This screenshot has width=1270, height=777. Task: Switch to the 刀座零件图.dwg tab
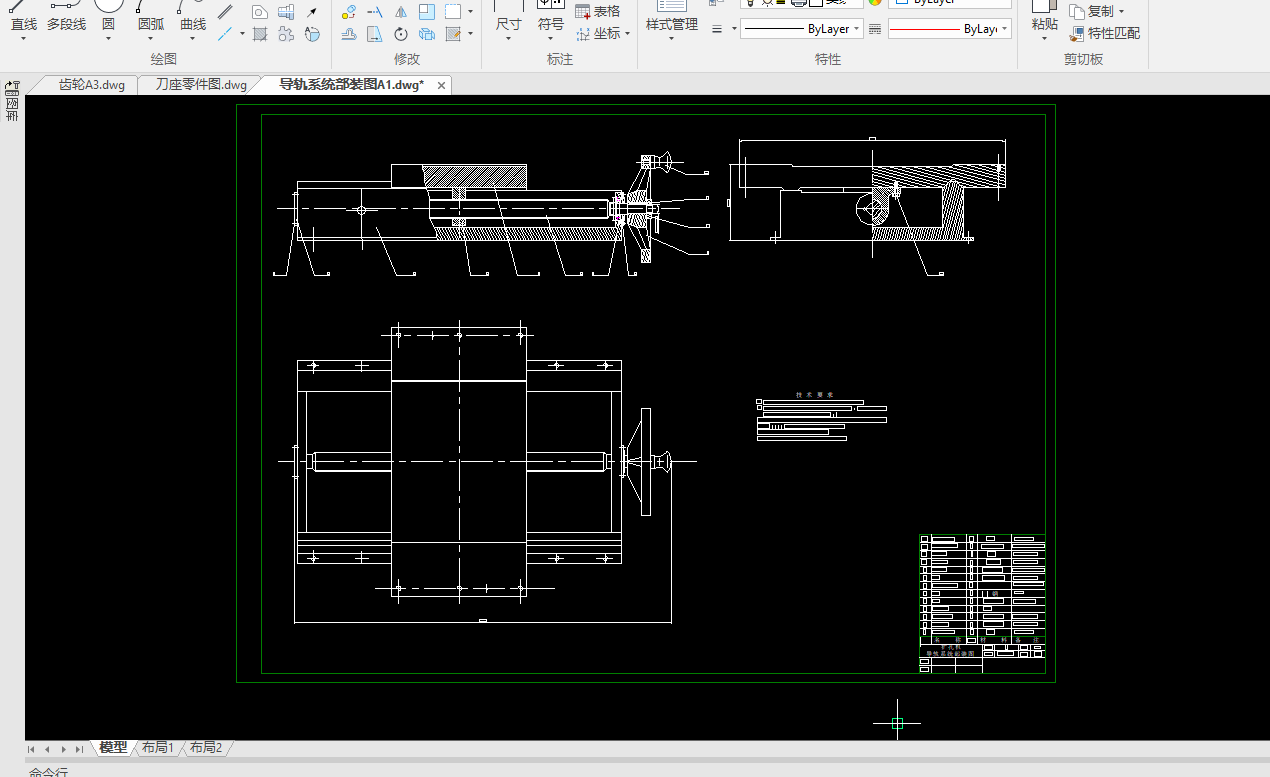click(x=200, y=85)
